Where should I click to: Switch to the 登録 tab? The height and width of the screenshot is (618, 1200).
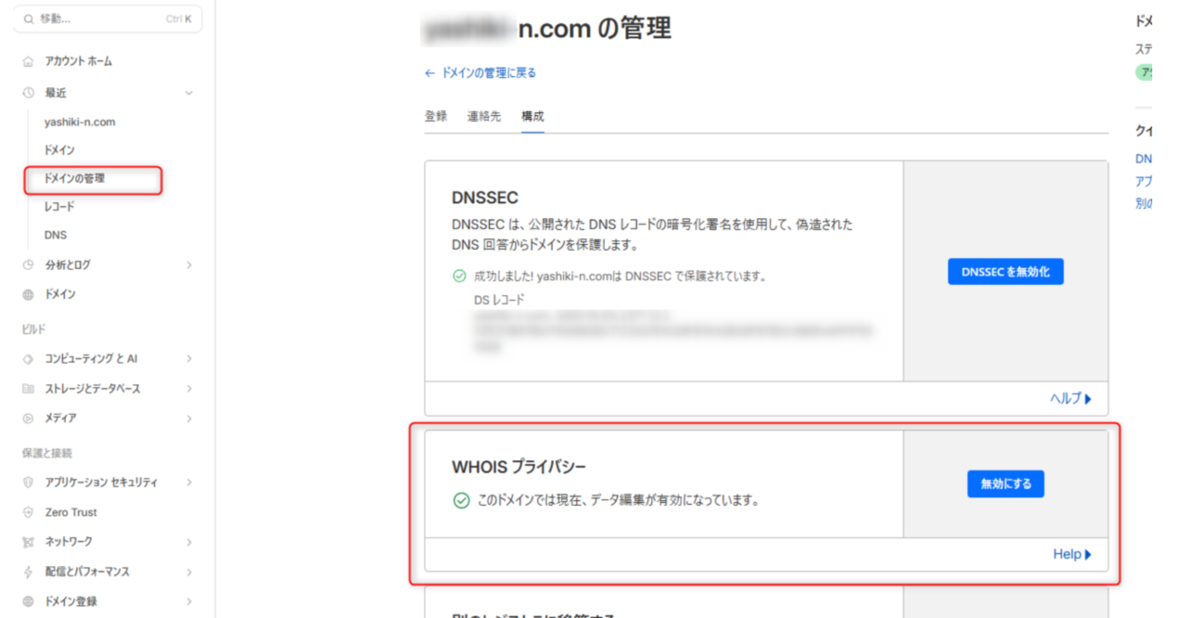pyautogui.click(x=436, y=117)
